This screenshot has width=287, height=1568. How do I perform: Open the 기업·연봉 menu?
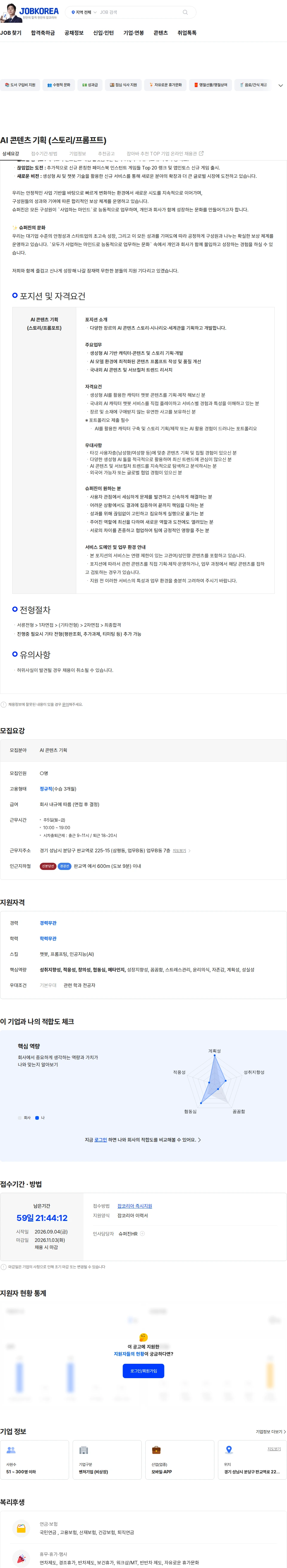point(134,33)
